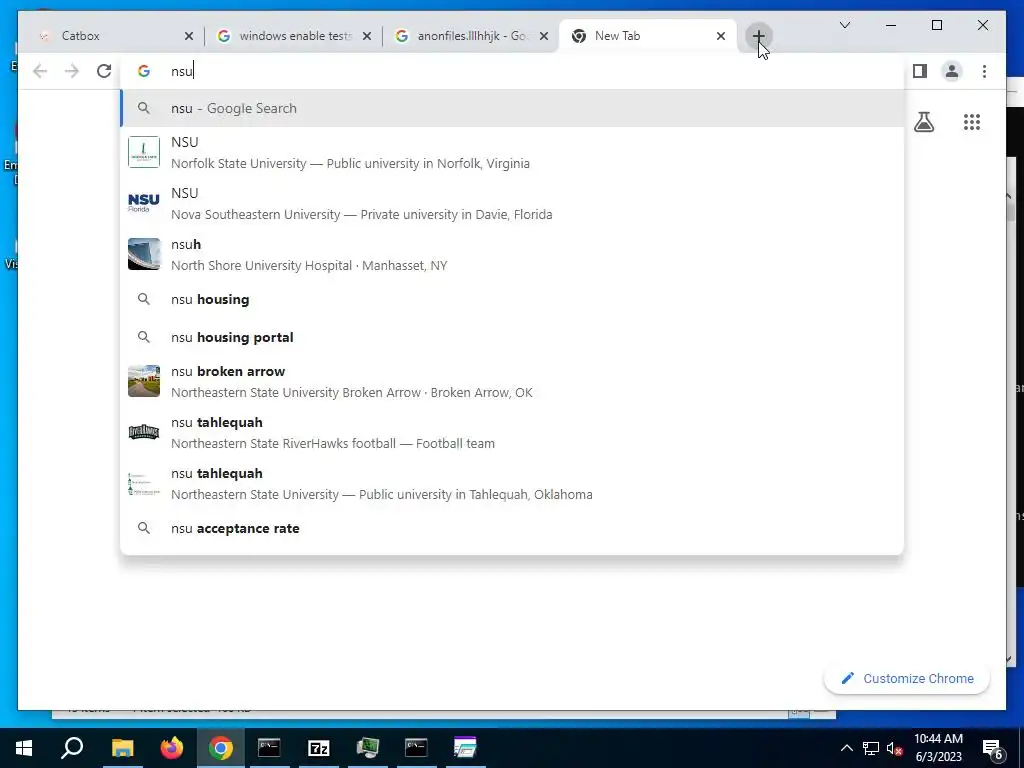Click RiverHawks logo thumbnail

point(144,432)
